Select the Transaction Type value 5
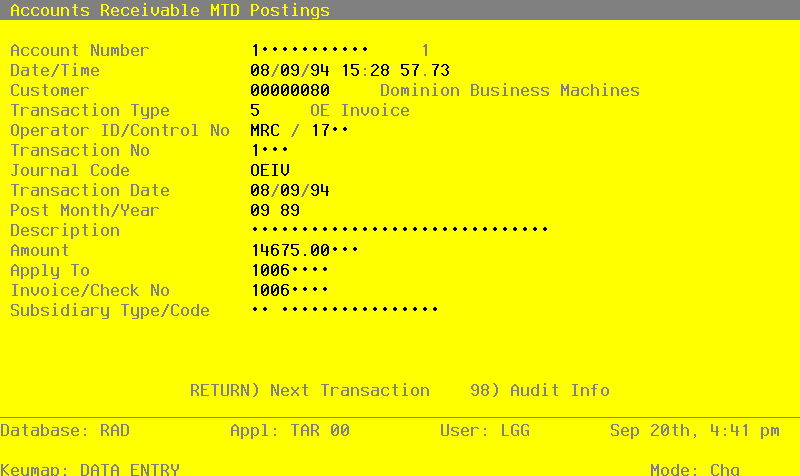The image size is (800, 476). (x=255, y=110)
